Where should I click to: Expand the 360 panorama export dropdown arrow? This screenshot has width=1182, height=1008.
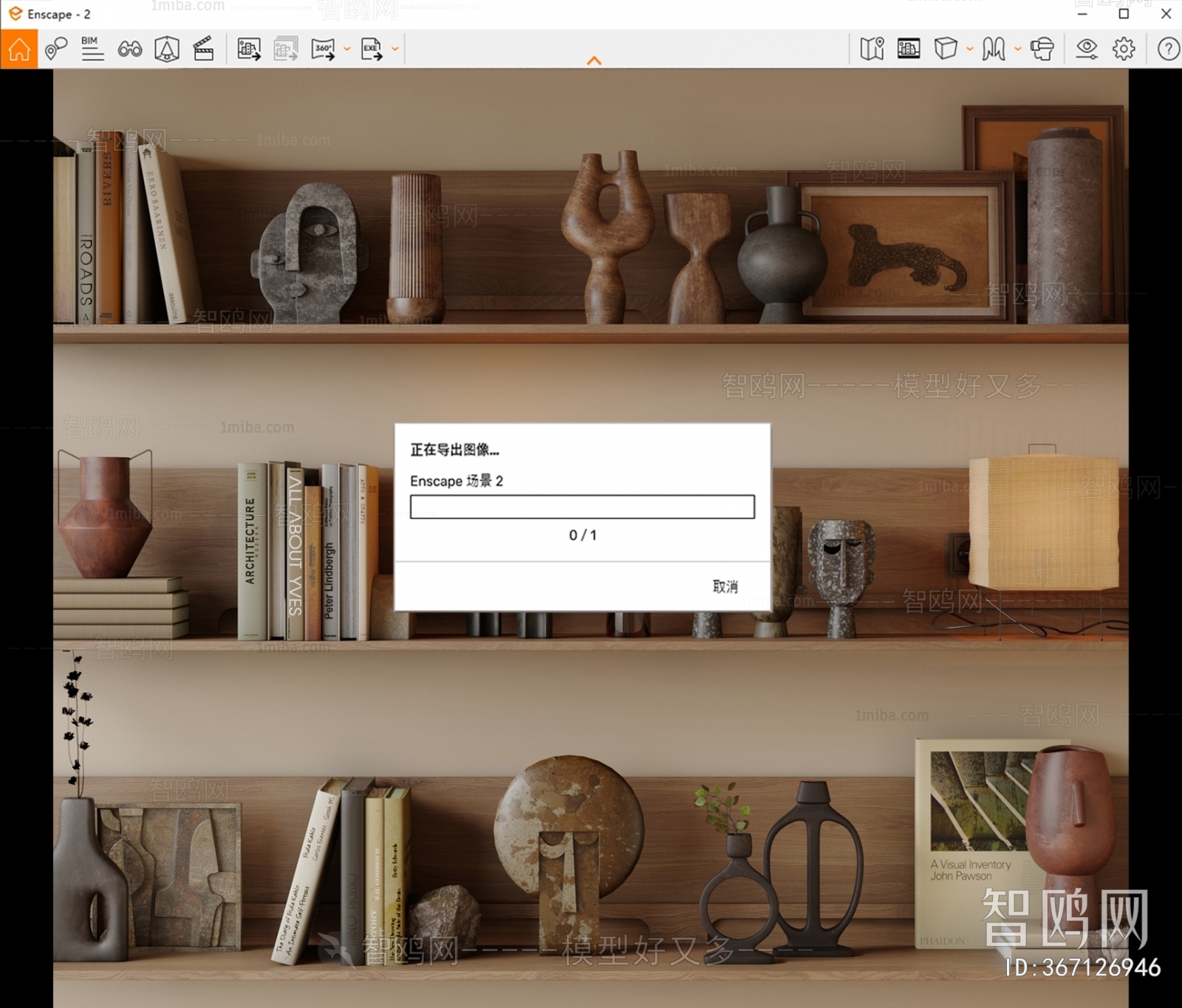[x=347, y=49]
